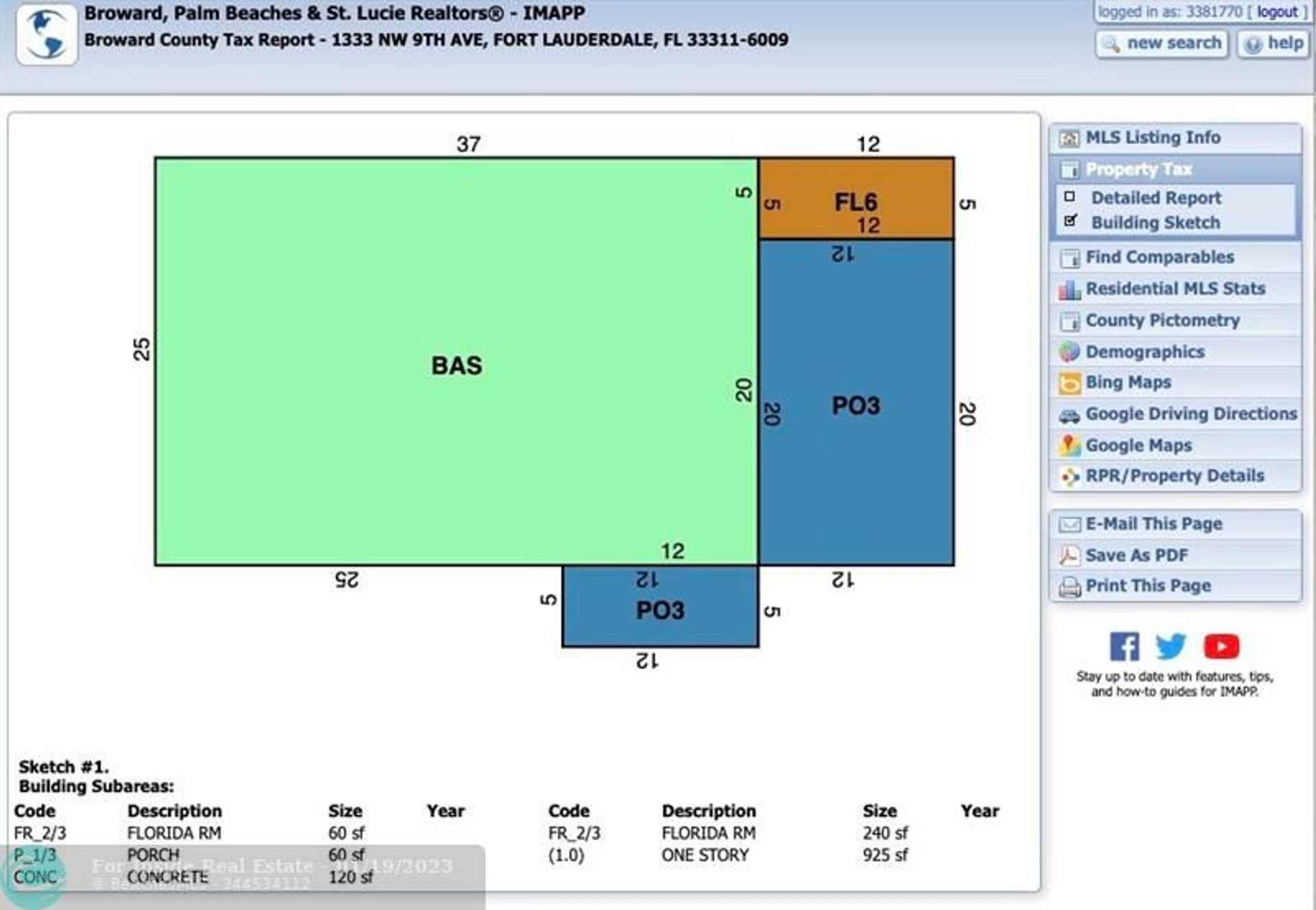Click the orange FL6 area in the sketch
The width and height of the screenshot is (1316, 910).
[855, 199]
